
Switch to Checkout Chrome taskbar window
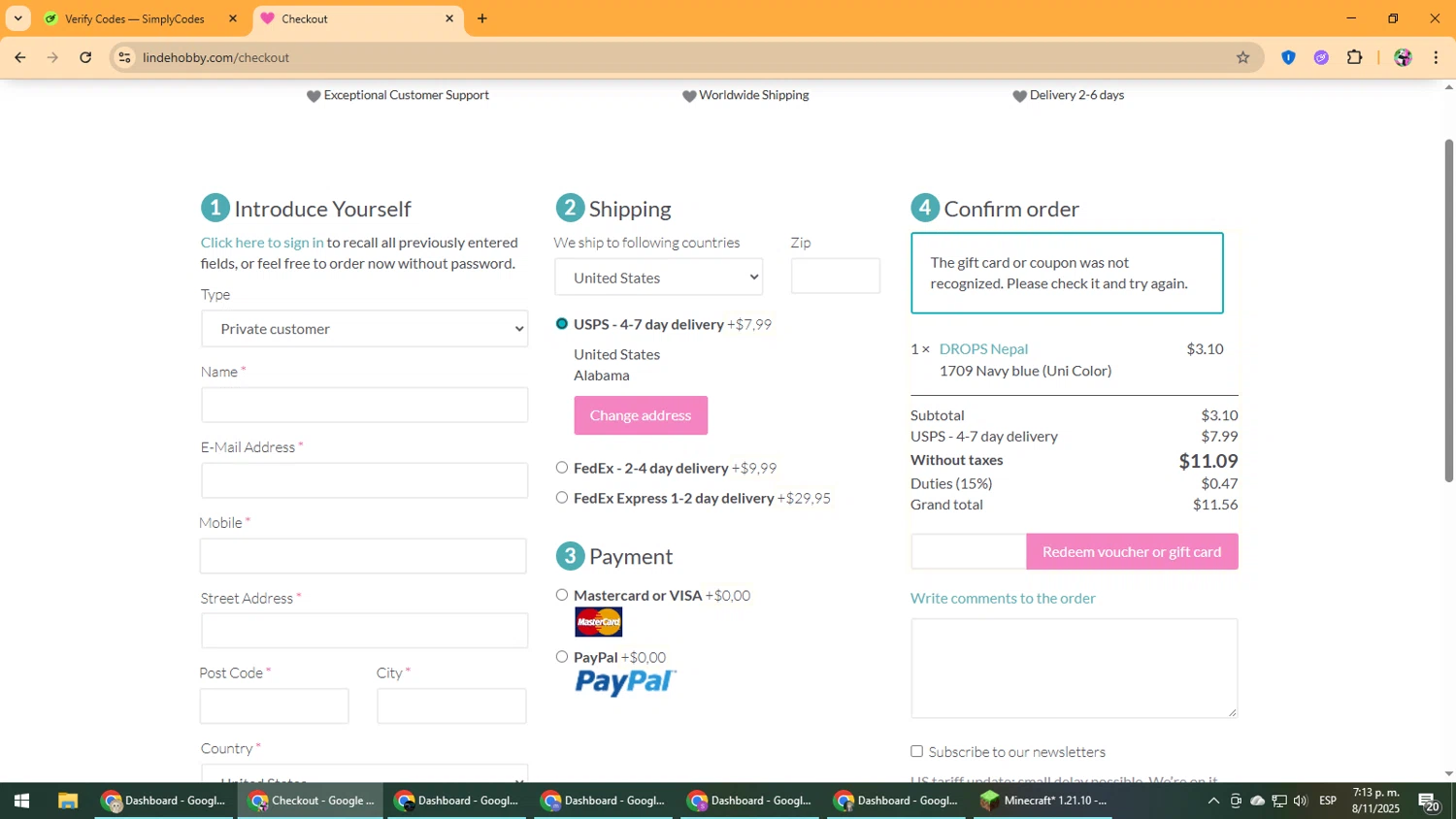(311, 801)
